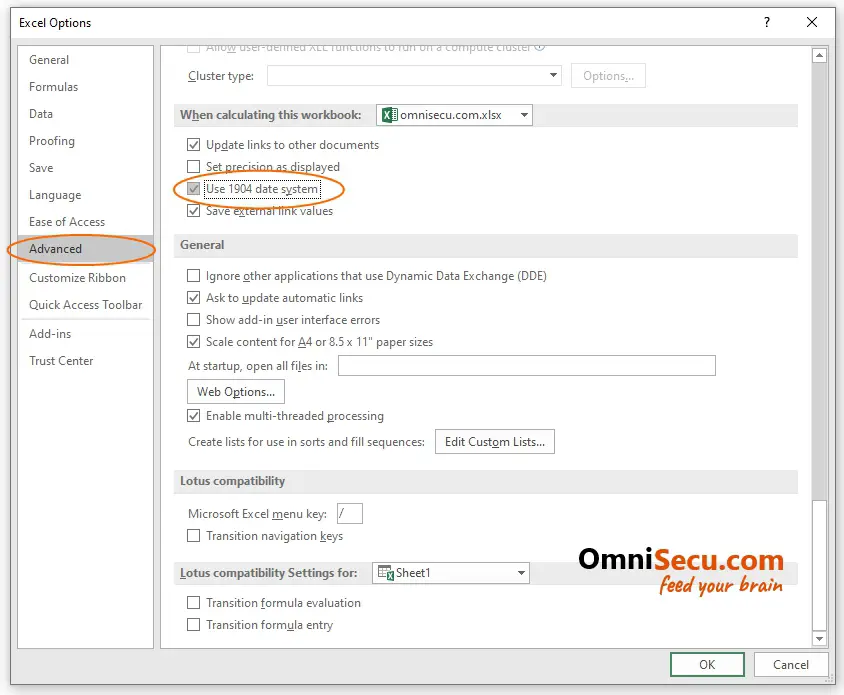Click the scroll up arrow

(819, 55)
